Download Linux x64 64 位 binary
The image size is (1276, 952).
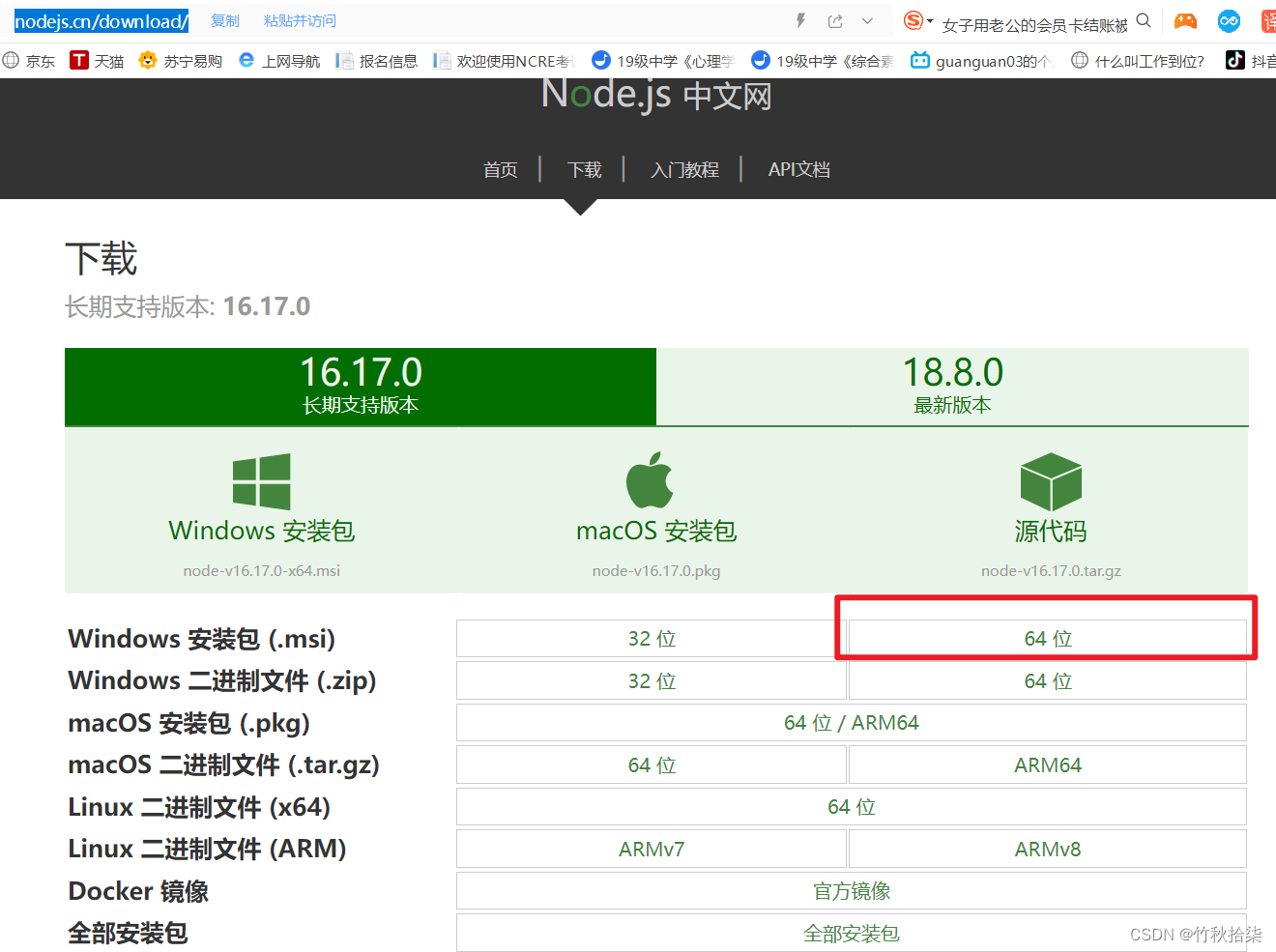(852, 807)
